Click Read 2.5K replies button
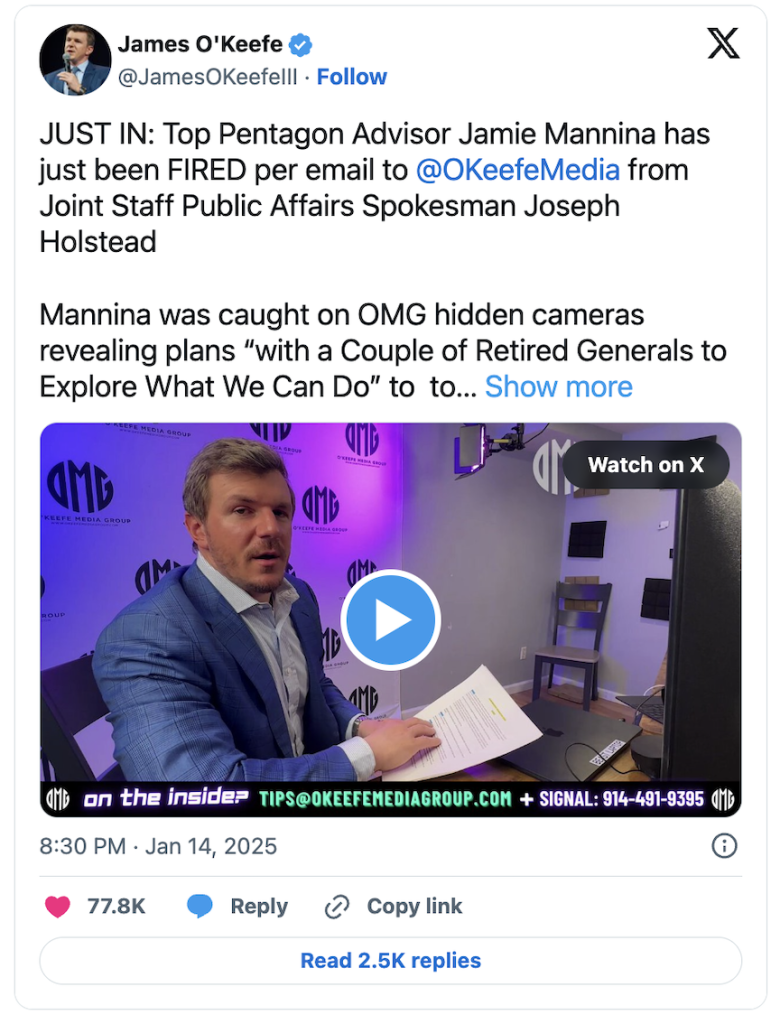The height and width of the screenshot is (1024, 780). pos(391,961)
